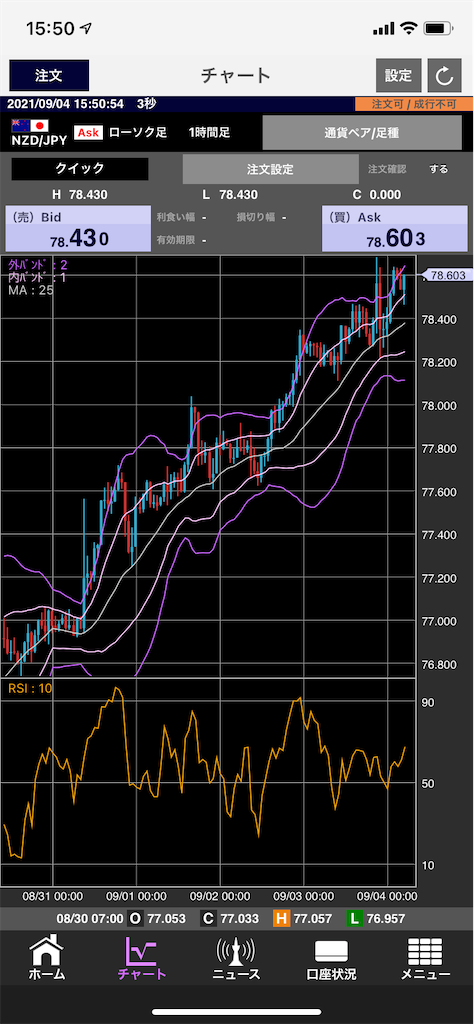
Task: Tap the ローソク足 chart type label
Action: point(138,133)
